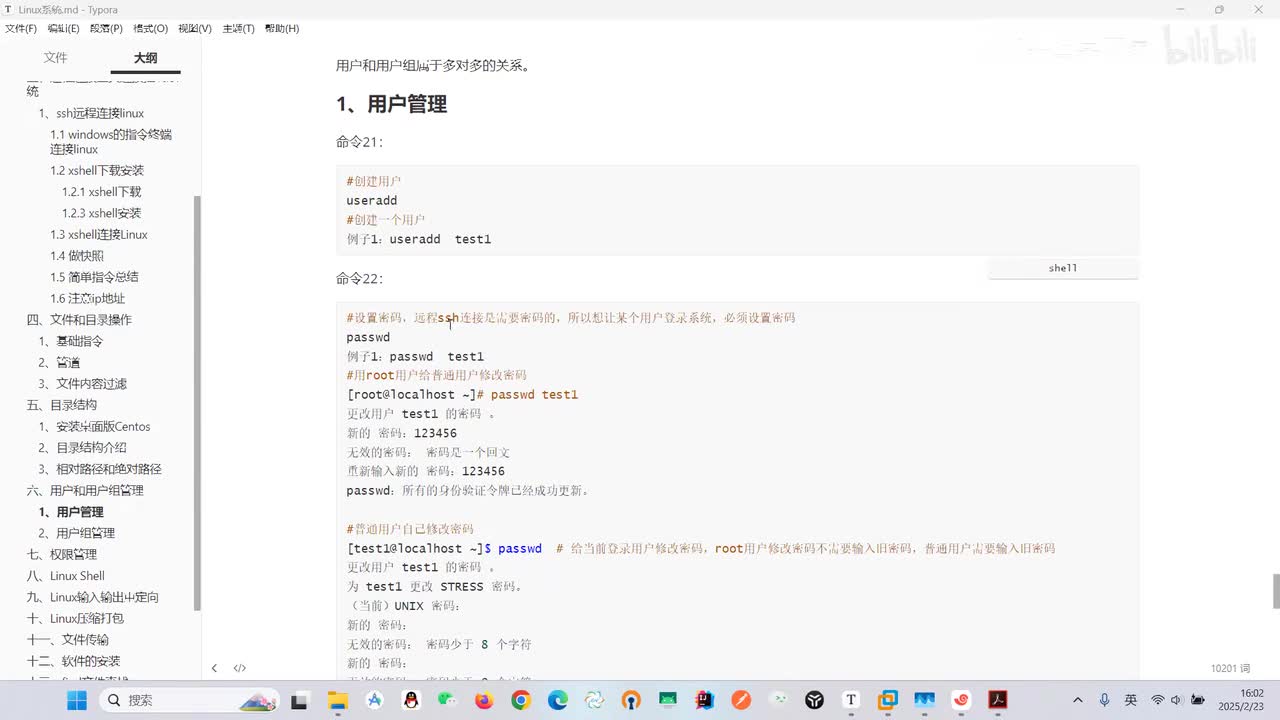1280x720 pixels.
Task: Jump to 1.2.3 xshell安装 outline
Action: [101, 213]
